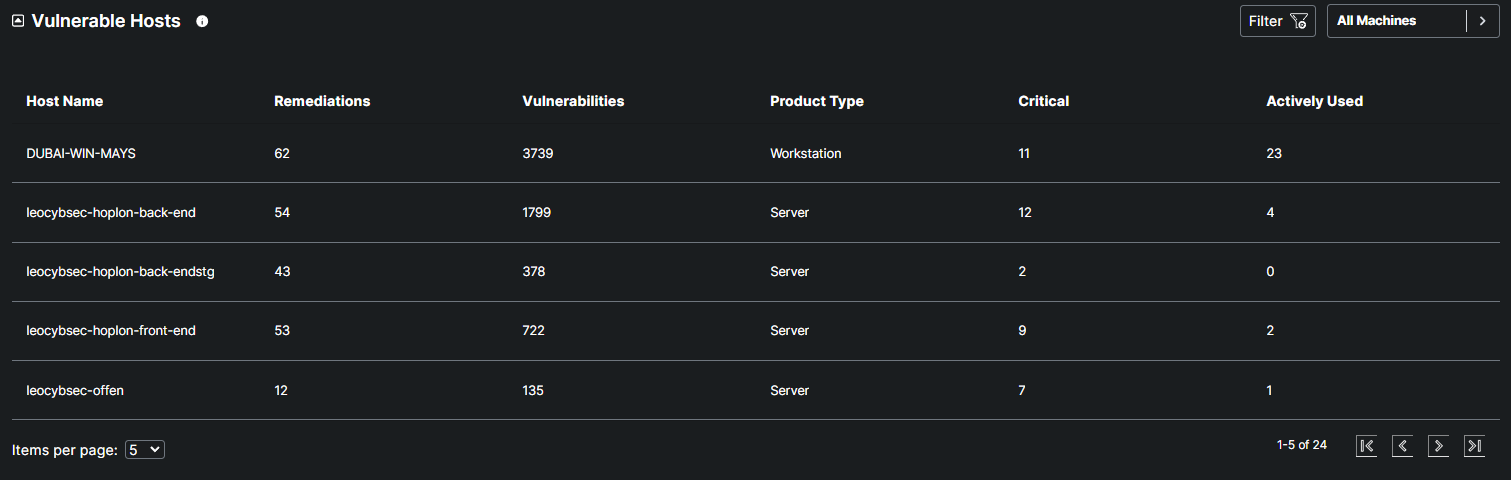
Task: Open leocybsec-hoplon-back-endstg host row
Action: pyautogui.click(x=120, y=272)
